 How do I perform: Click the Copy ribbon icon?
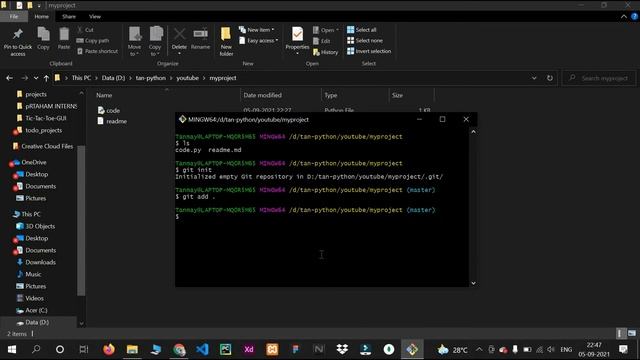(x=43, y=38)
